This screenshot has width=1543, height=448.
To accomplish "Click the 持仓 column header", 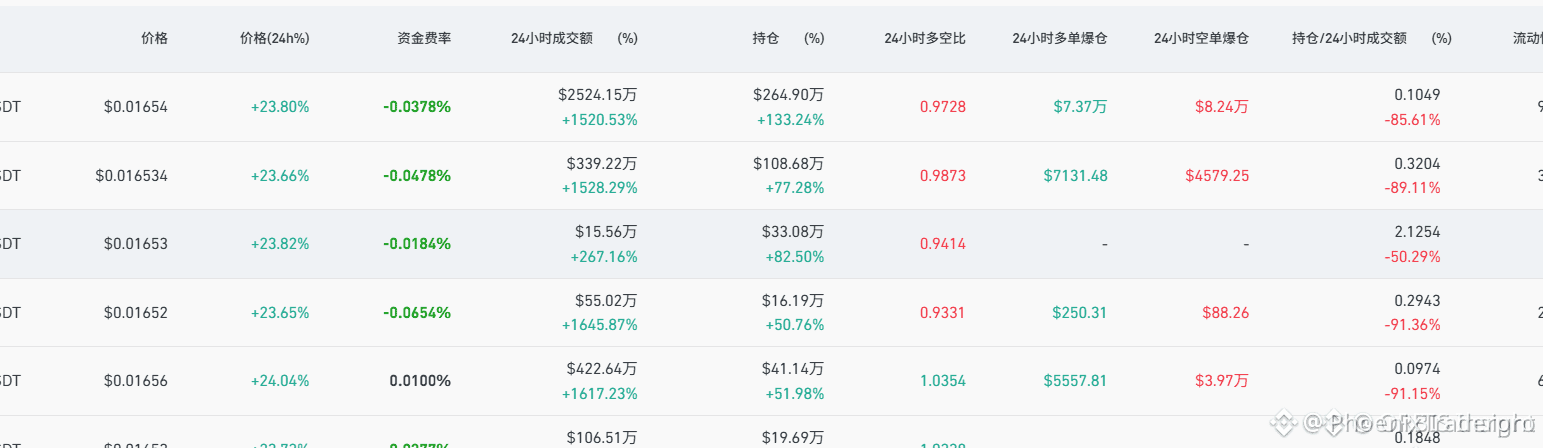I will click(766, 38).
